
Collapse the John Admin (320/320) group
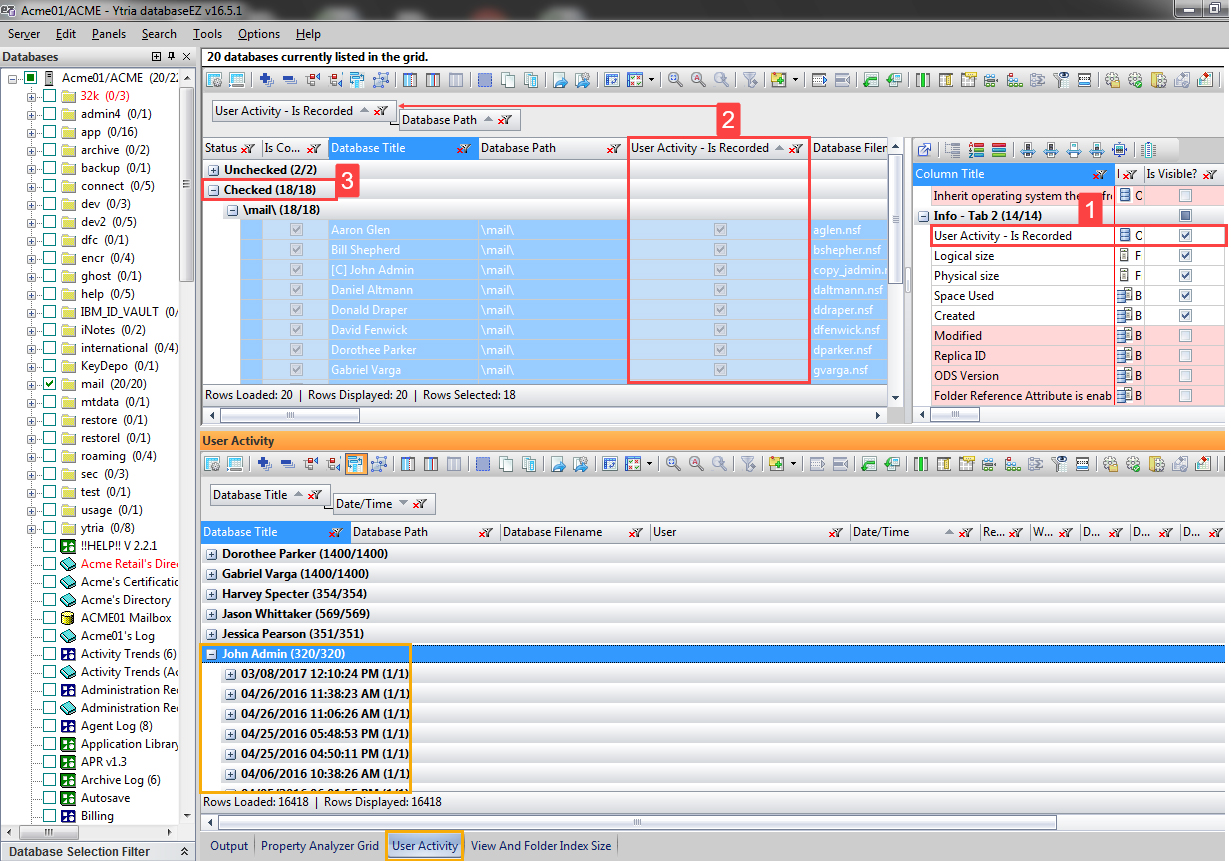pos(212,654)
